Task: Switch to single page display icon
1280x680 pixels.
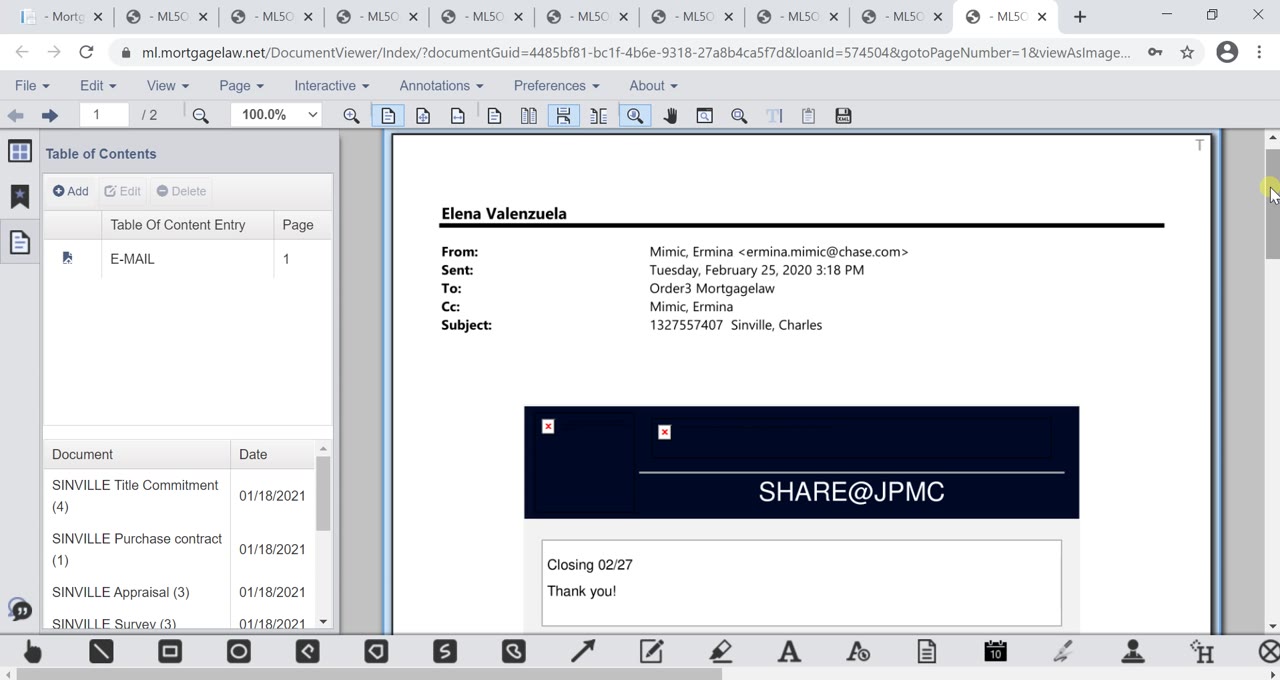Action: click(494, 116)
